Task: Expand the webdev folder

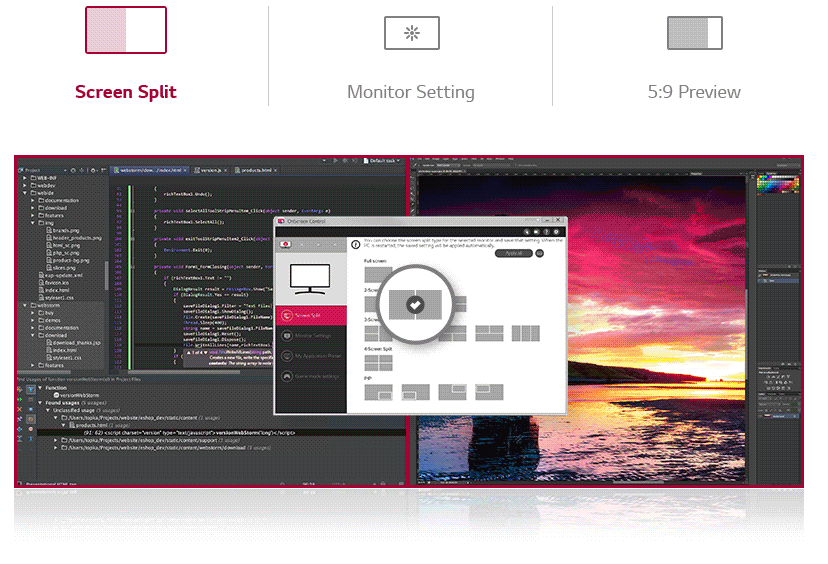Action: (x=24, y=185)
